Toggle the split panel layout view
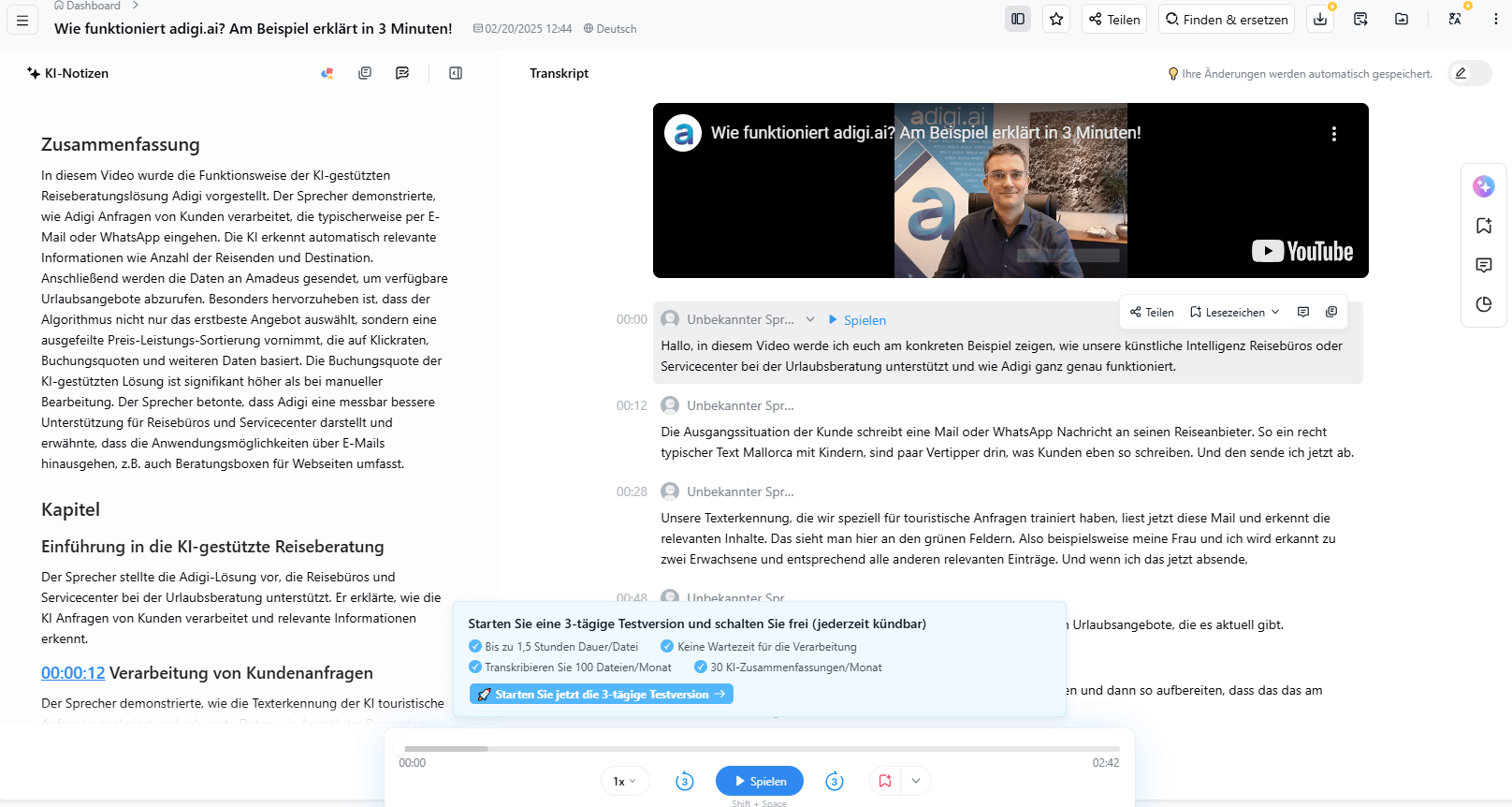The width and height of the screenshot is (1512, 807). (x=1018, y=20)
